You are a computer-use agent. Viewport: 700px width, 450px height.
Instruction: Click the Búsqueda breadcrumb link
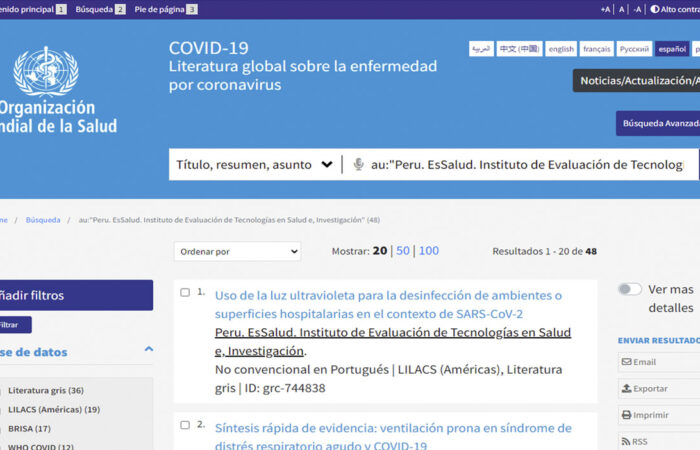pyautogui.click(x=43, y=220)
